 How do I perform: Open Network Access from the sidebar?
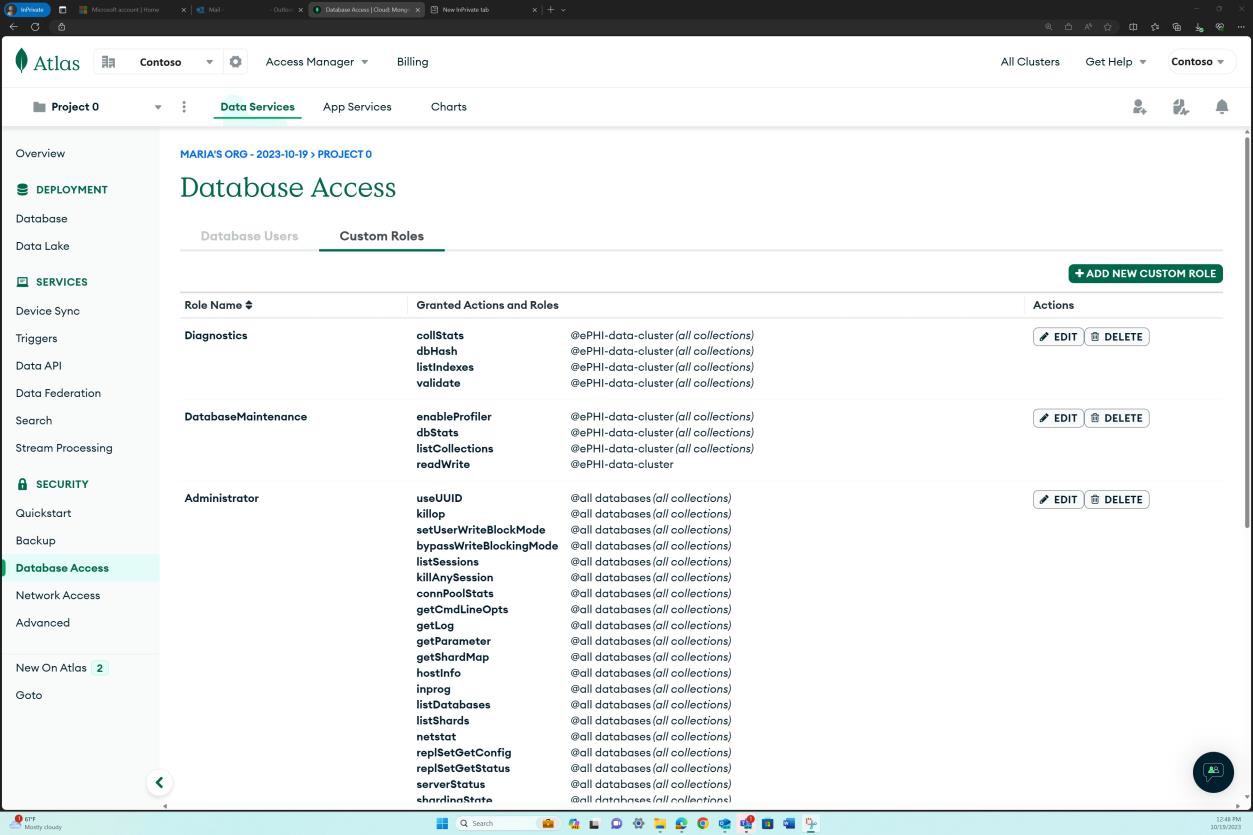[57, 595]
